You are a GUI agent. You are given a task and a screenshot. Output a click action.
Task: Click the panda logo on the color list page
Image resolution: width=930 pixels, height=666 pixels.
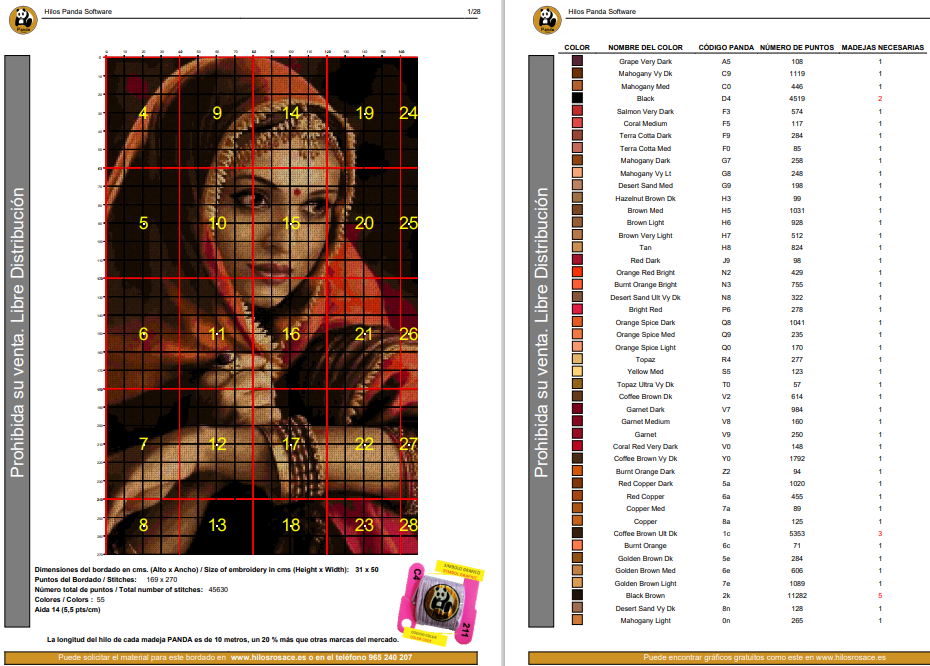tap(547, 20)
